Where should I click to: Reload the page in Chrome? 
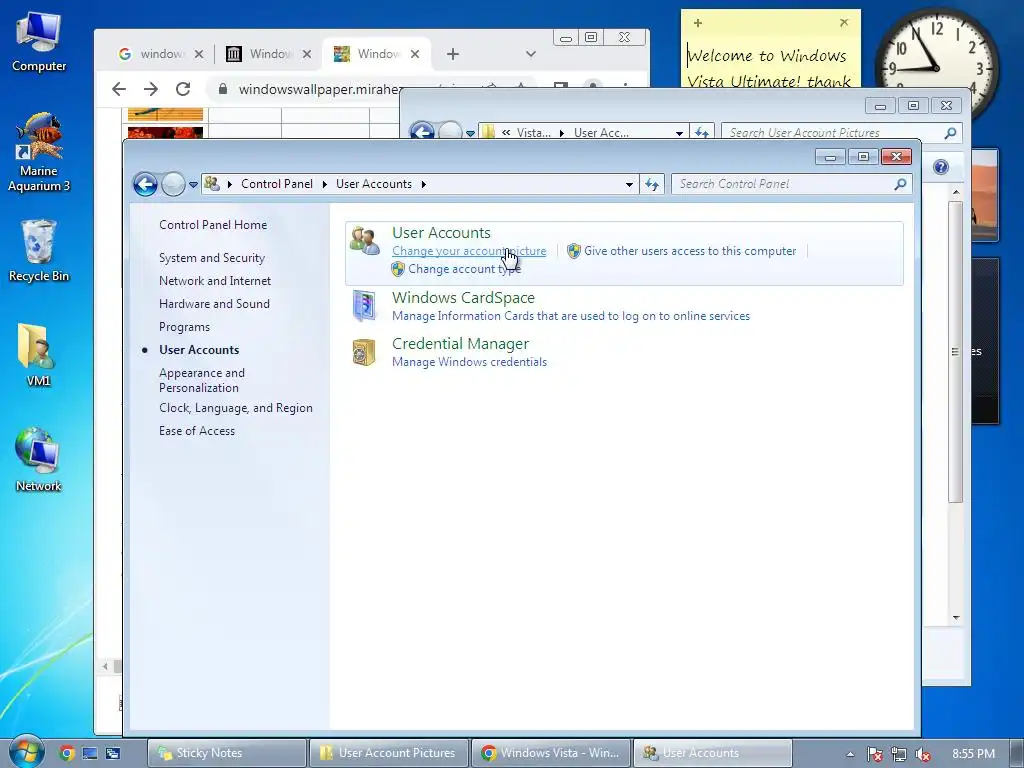click(183, 89)
